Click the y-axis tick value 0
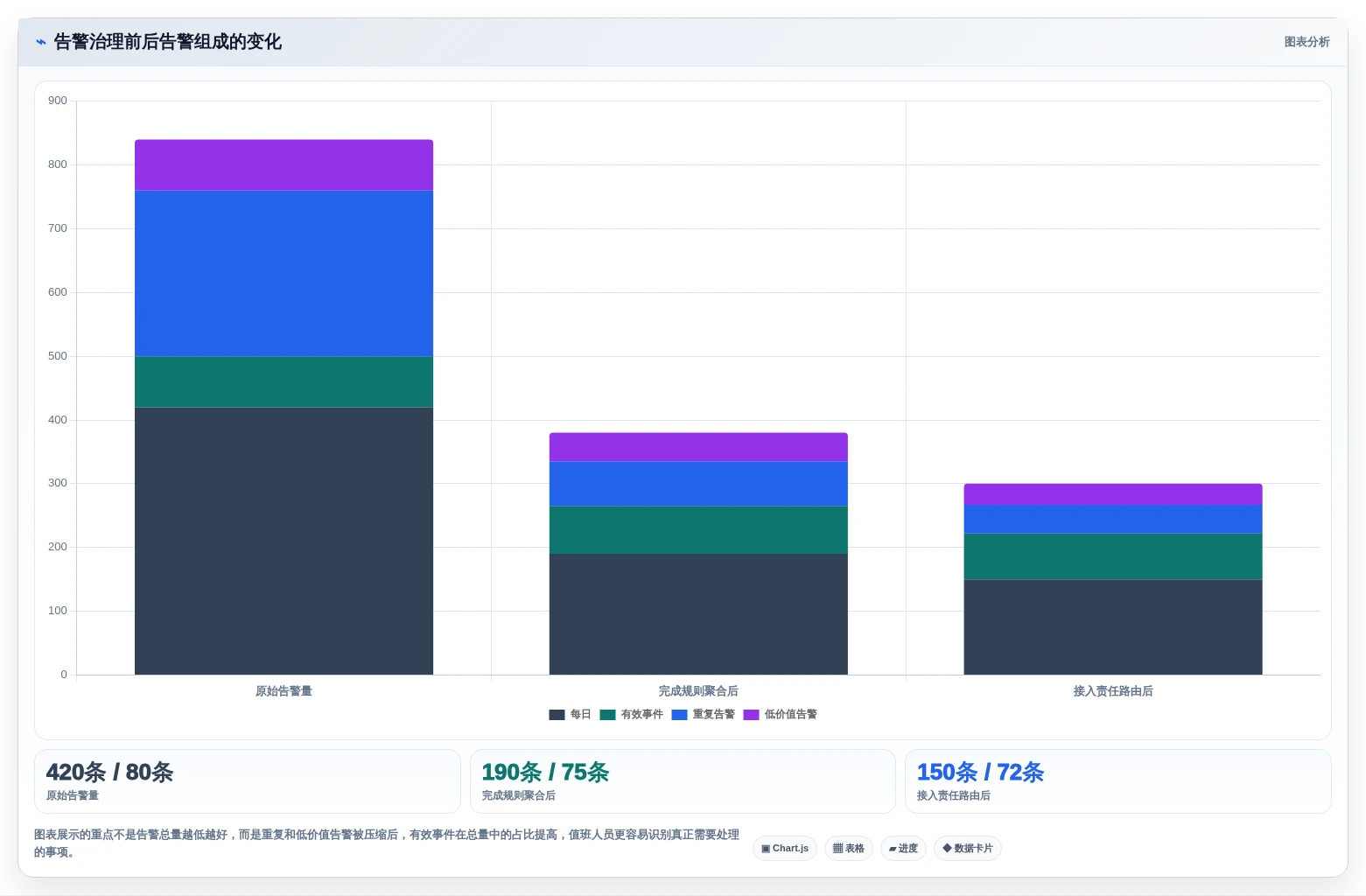The width and height of the screenshot is (1366, 896). click(x=64, y=675)
